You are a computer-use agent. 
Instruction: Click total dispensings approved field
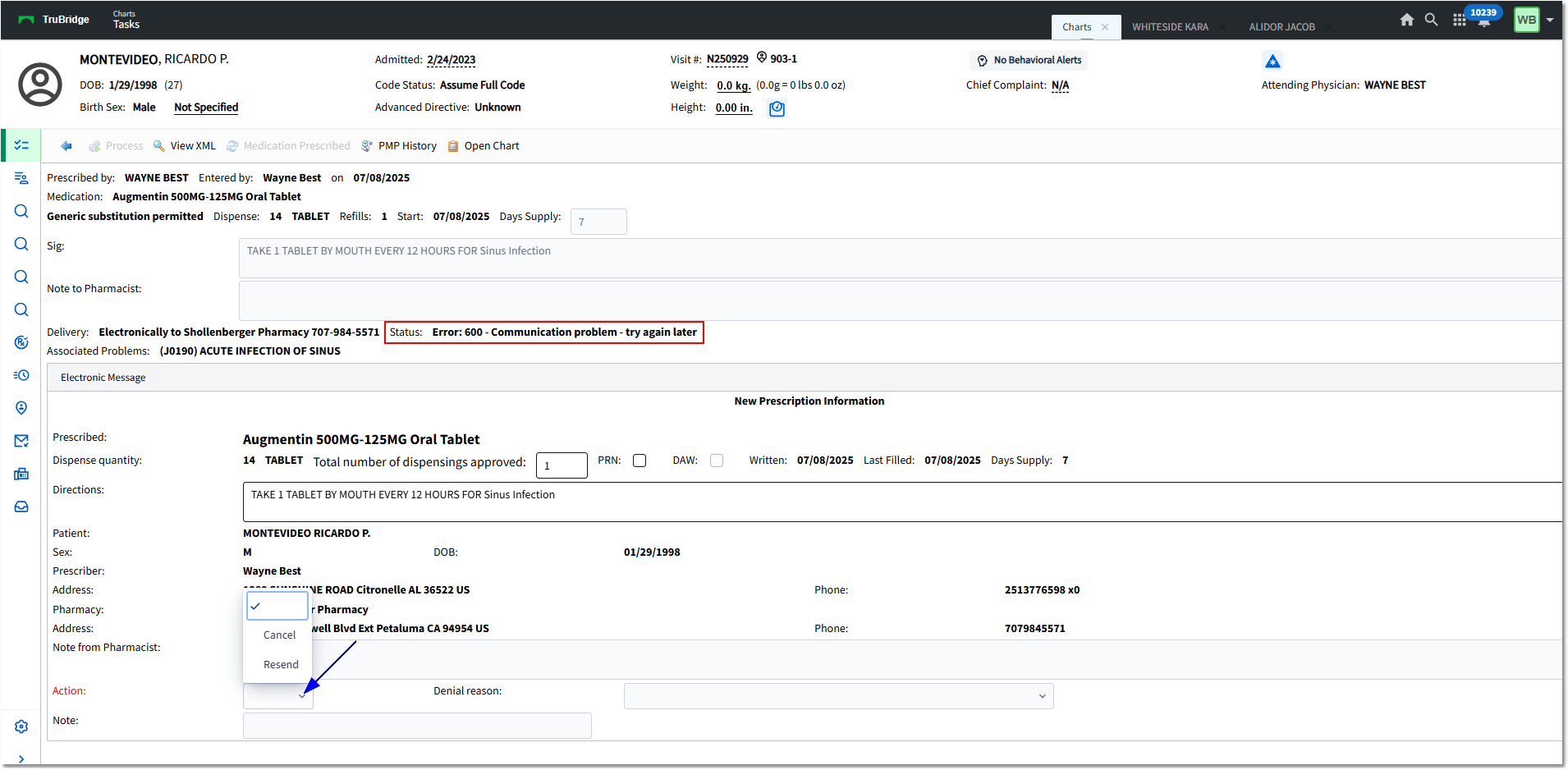point(562,465)
